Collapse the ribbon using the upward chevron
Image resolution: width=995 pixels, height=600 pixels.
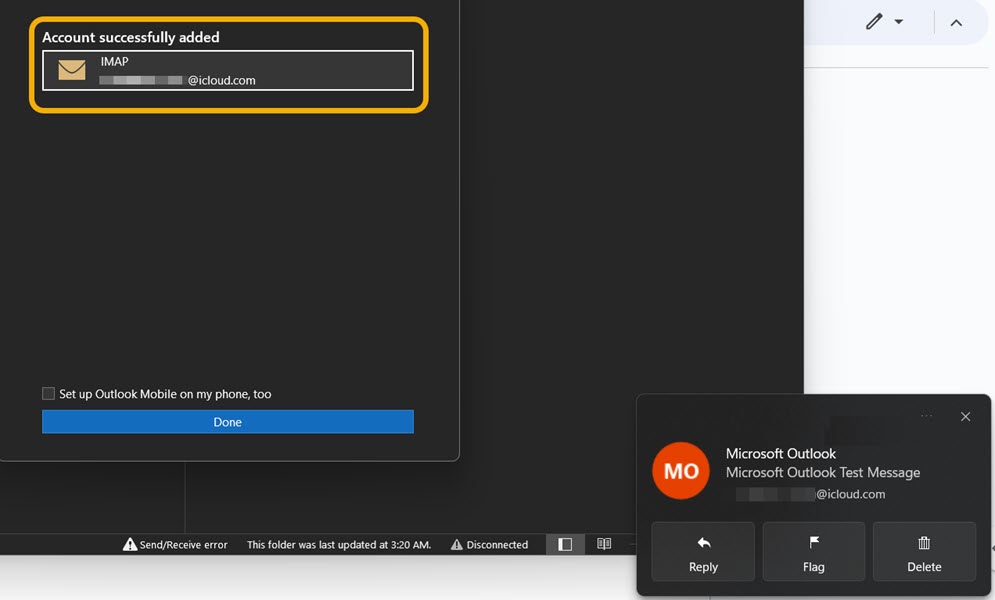[x=957, y=21]
